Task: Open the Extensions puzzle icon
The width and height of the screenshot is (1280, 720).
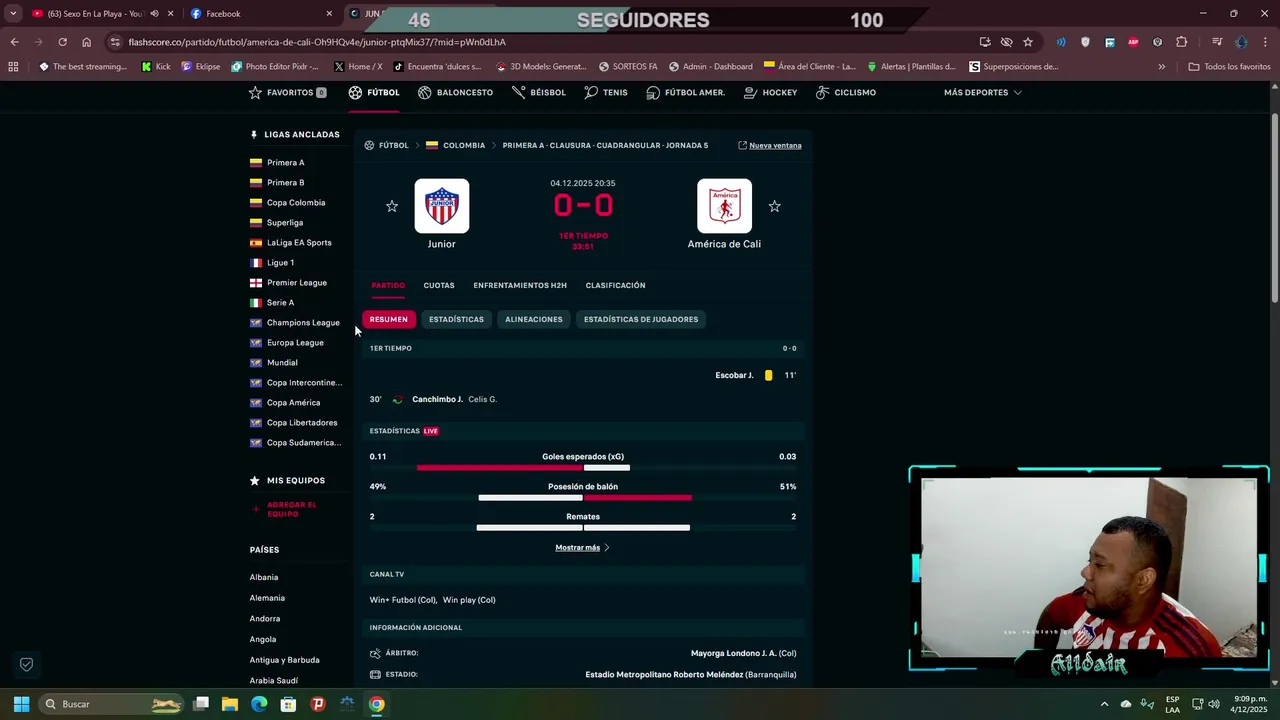Action: pyautogui.click(x=1182, y=42)
